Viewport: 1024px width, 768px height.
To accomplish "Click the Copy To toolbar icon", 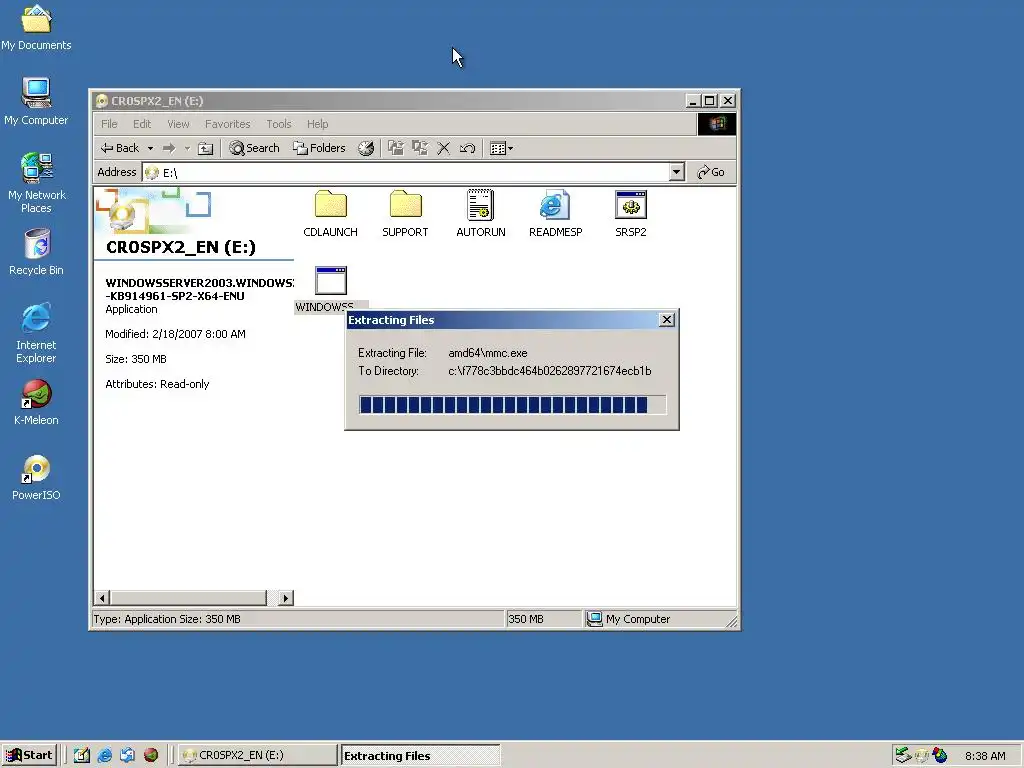I will [420, 148].
